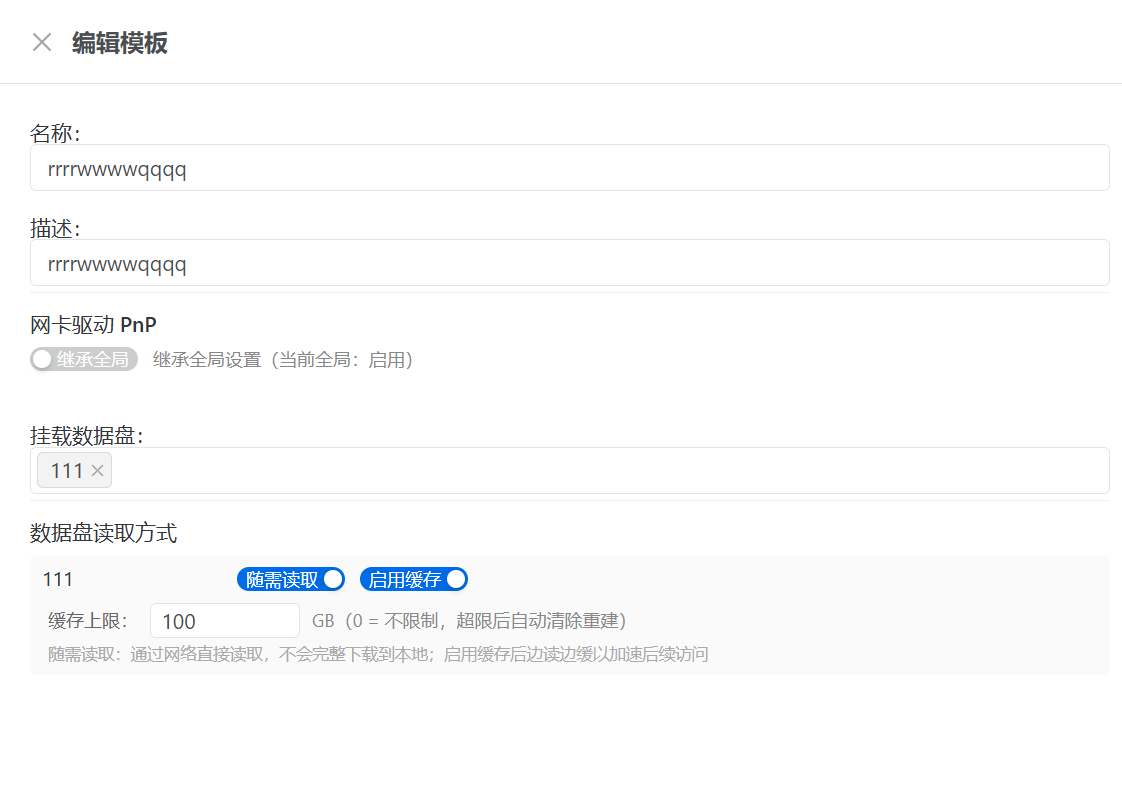Click the 继承全局设置 status description text
The width and height of the screenshot is (1122, 792).
(283, 360)
